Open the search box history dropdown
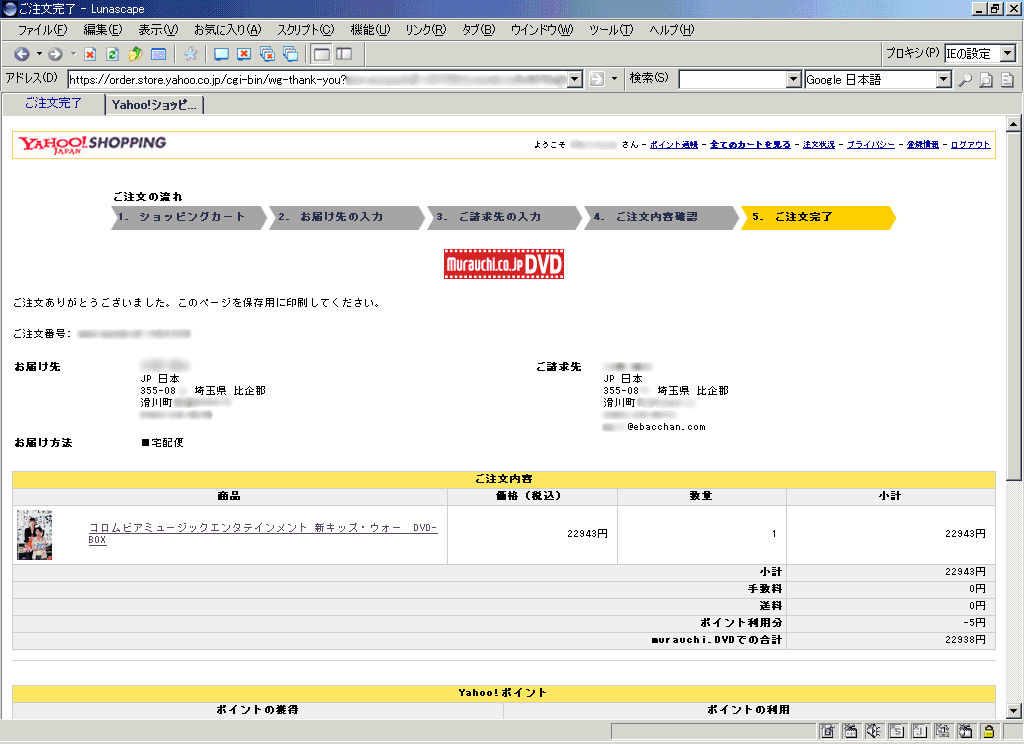The height and width of the screenshot is (744, 1024). pos(793,80)
